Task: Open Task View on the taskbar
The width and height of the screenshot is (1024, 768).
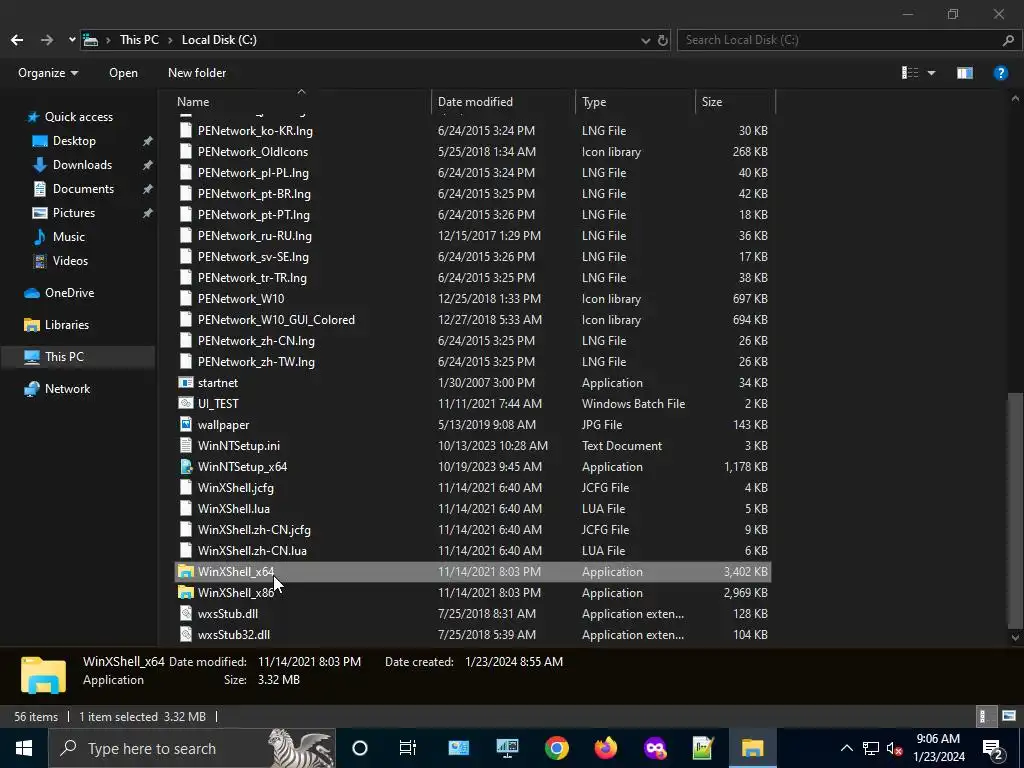Action: [408, 748]
